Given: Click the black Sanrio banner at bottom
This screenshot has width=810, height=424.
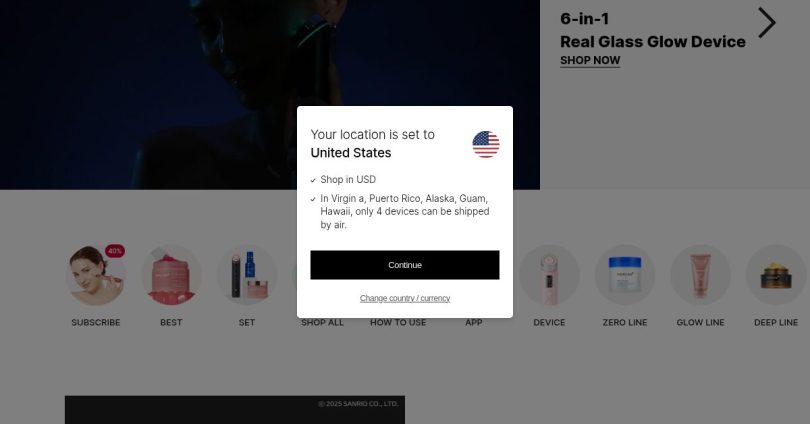Looking at the screenshot, I should click(x=235, y=410).
